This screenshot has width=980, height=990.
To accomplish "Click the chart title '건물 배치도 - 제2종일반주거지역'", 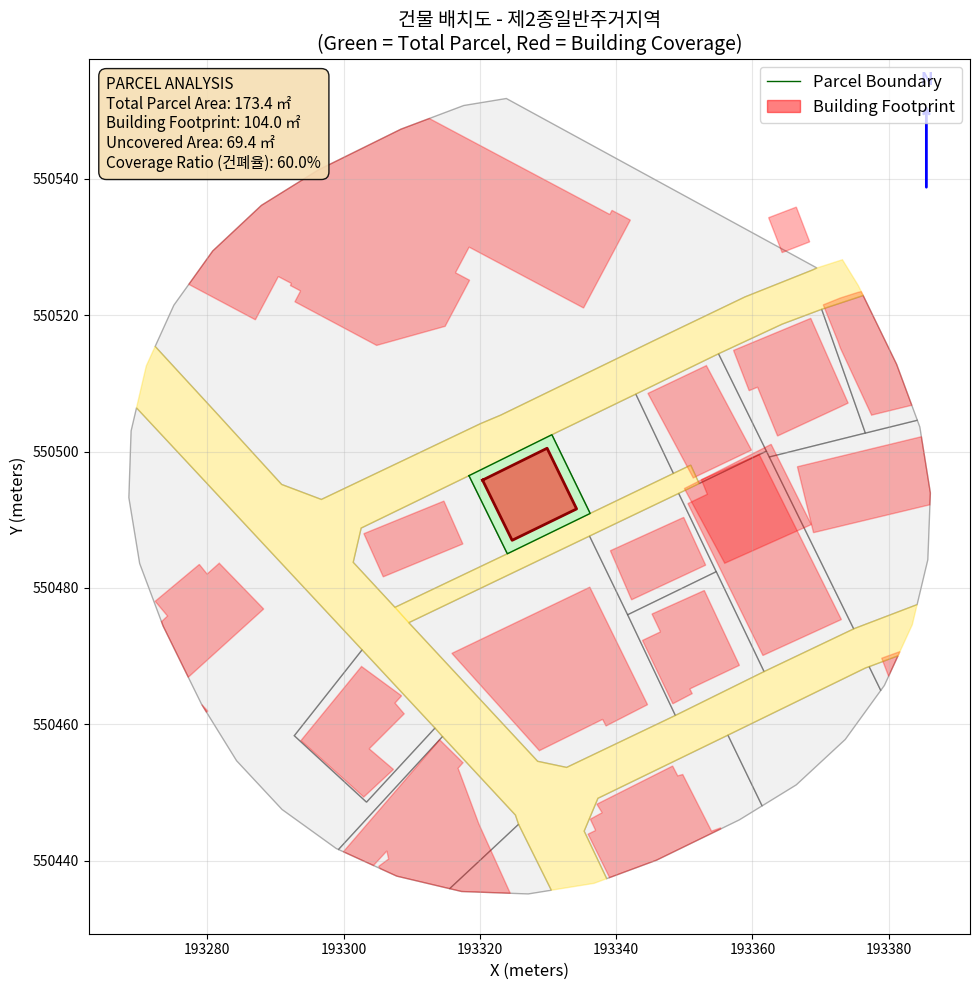I will (529, 18).
